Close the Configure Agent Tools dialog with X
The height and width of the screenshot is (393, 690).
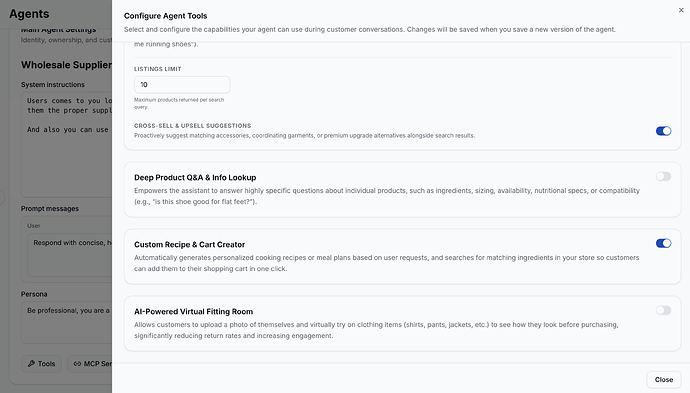(681, 10)
